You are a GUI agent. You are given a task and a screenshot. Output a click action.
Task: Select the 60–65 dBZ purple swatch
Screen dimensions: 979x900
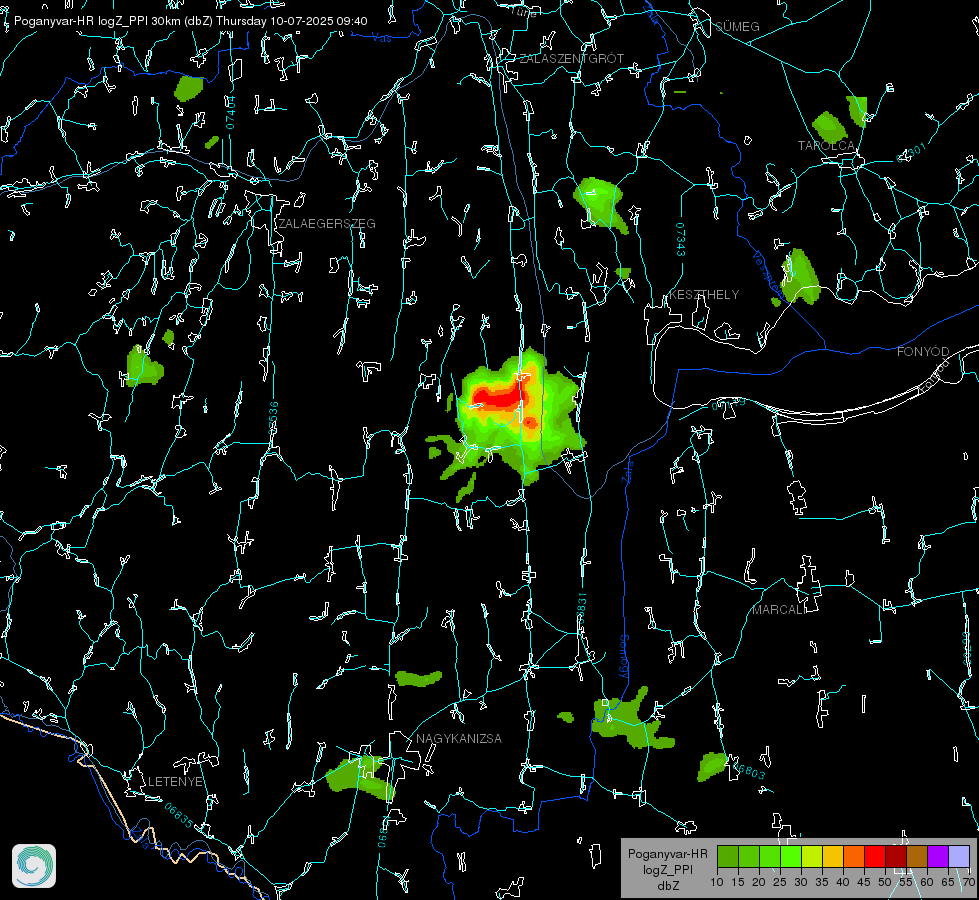coord(938,856)
